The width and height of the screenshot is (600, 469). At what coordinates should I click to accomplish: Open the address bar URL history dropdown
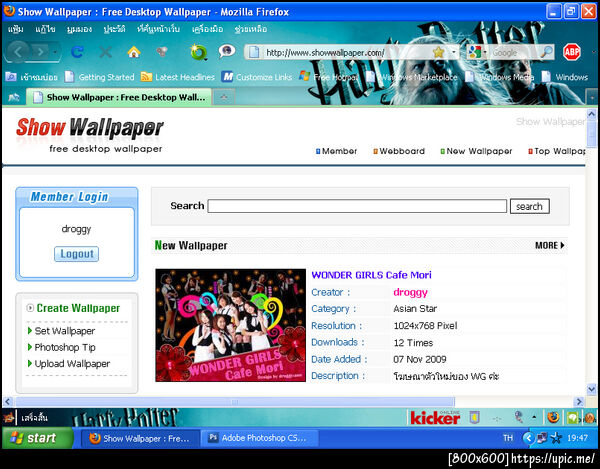(454, 52)
